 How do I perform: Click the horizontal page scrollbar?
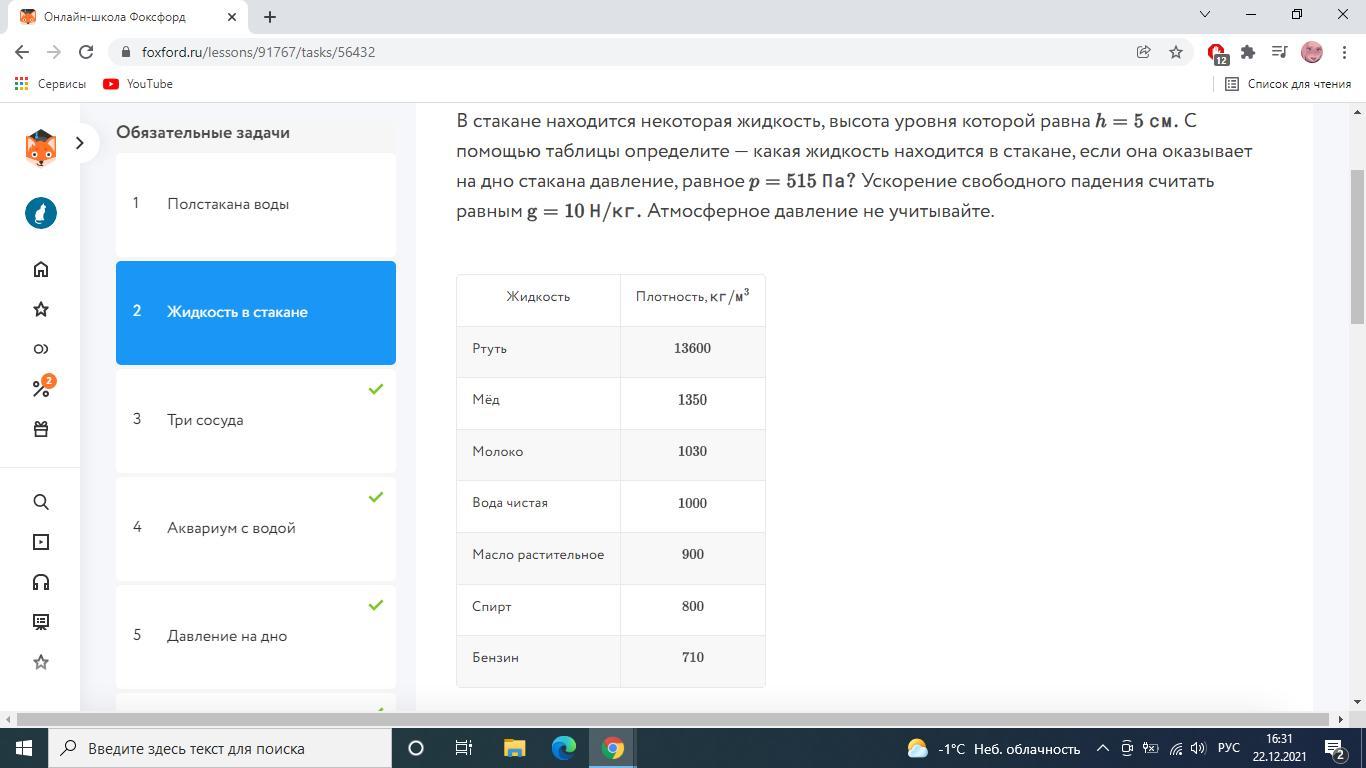(x=674, y=719)
